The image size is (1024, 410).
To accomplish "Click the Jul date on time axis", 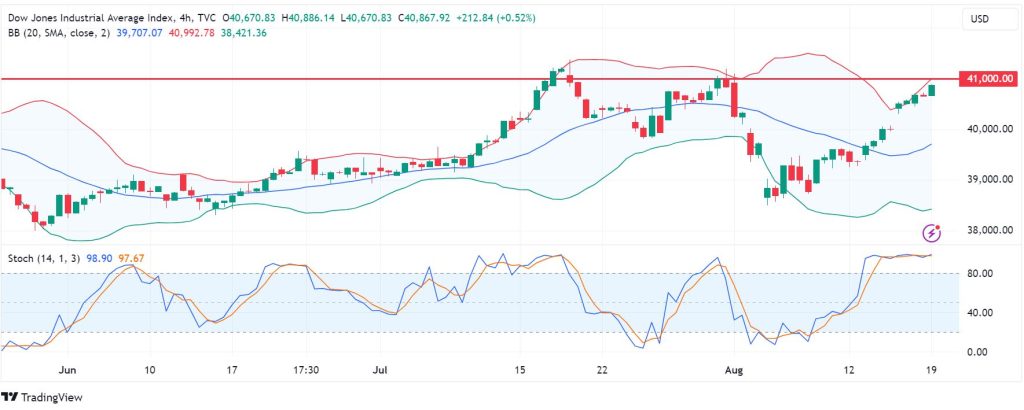I will 381,370.
